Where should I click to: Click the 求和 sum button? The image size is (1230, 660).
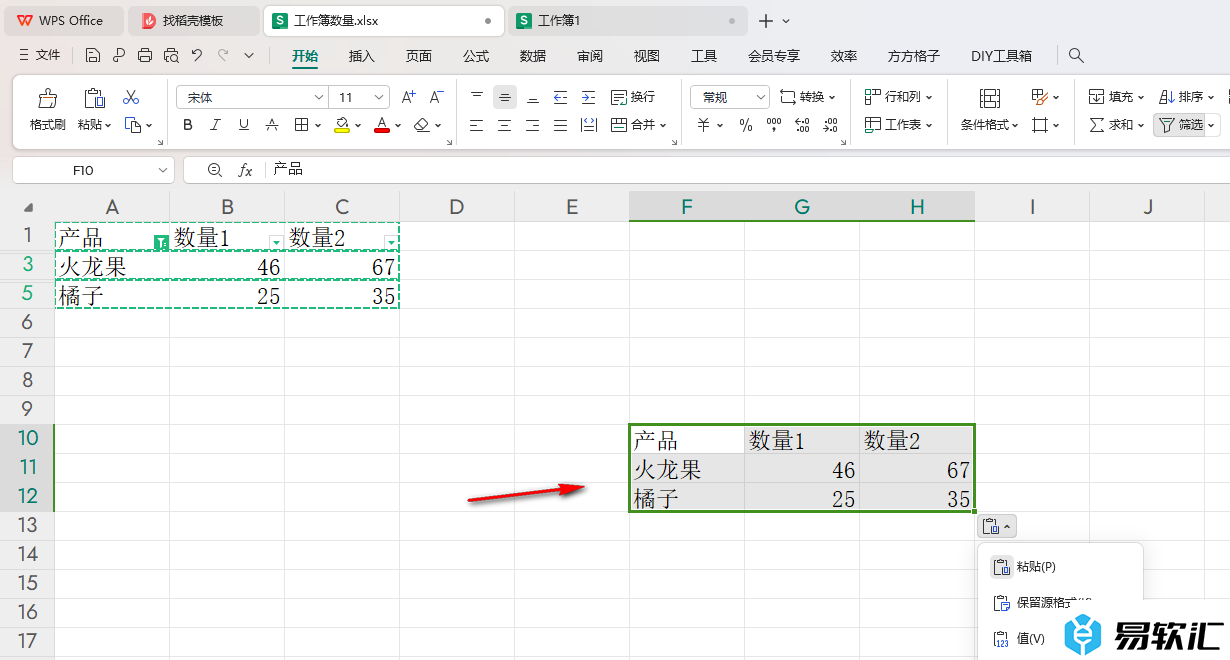pyautogui.click(x=1116, y=125)
